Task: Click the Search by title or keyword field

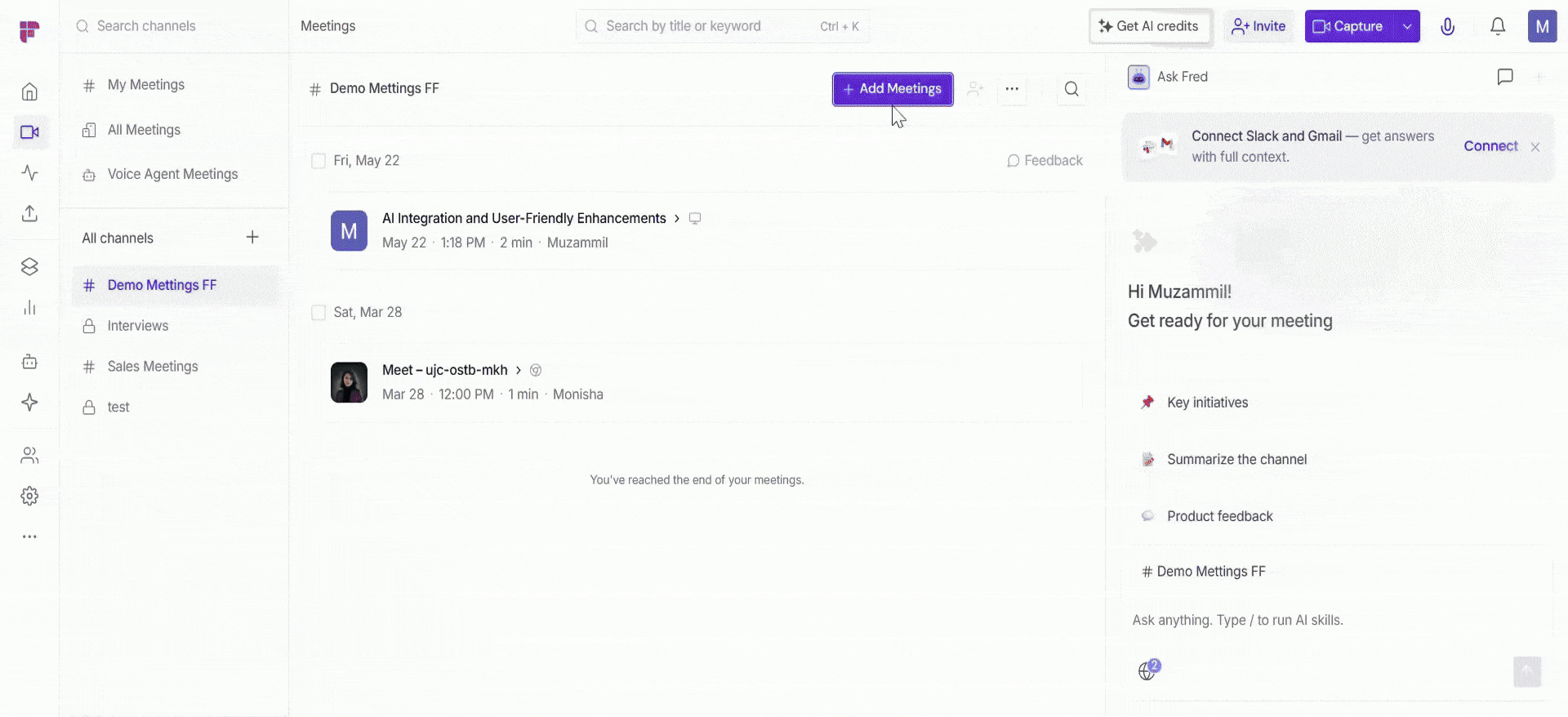Action: pos(723,26)
